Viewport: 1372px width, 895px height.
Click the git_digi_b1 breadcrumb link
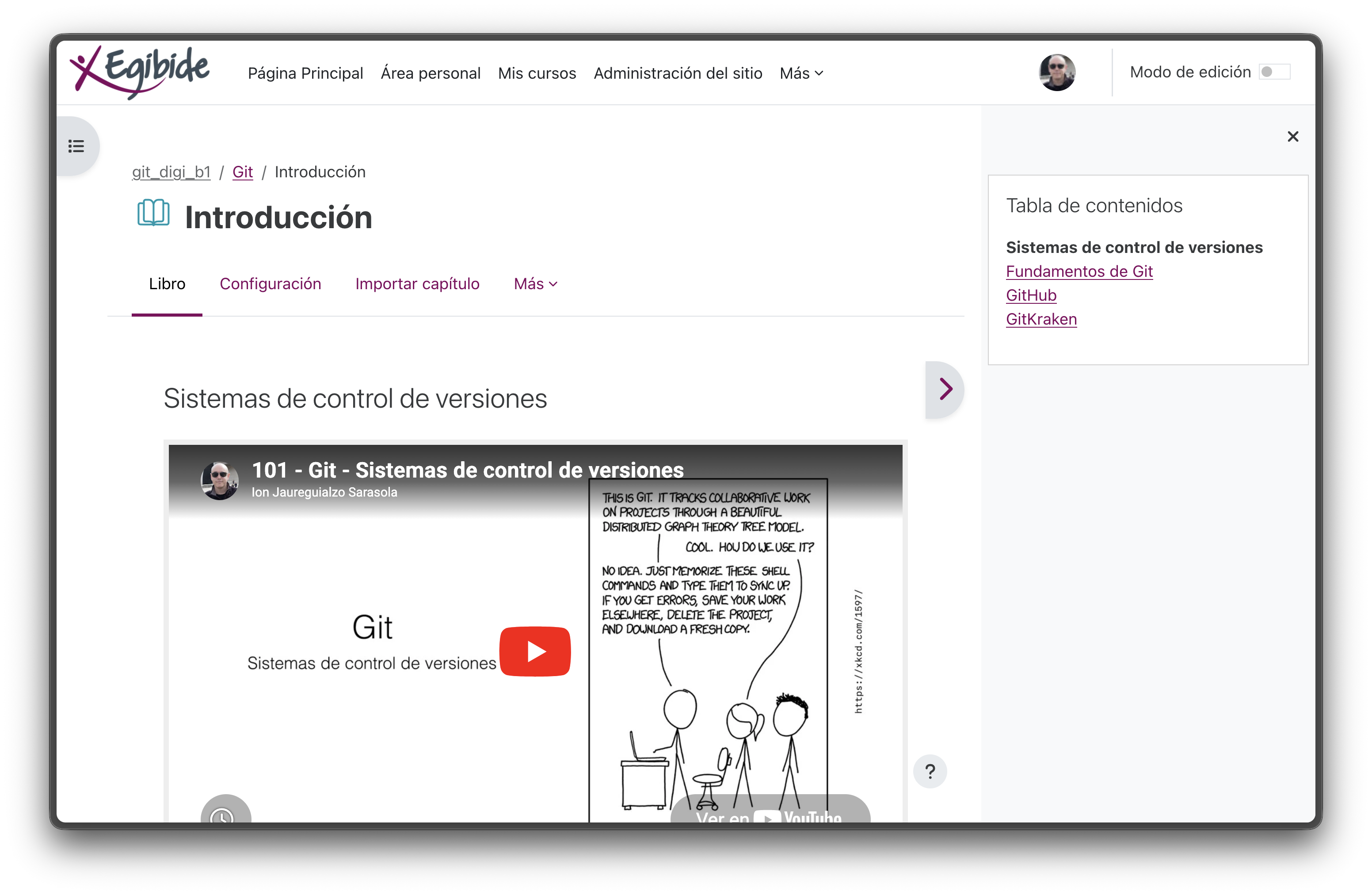coord(171,172)
